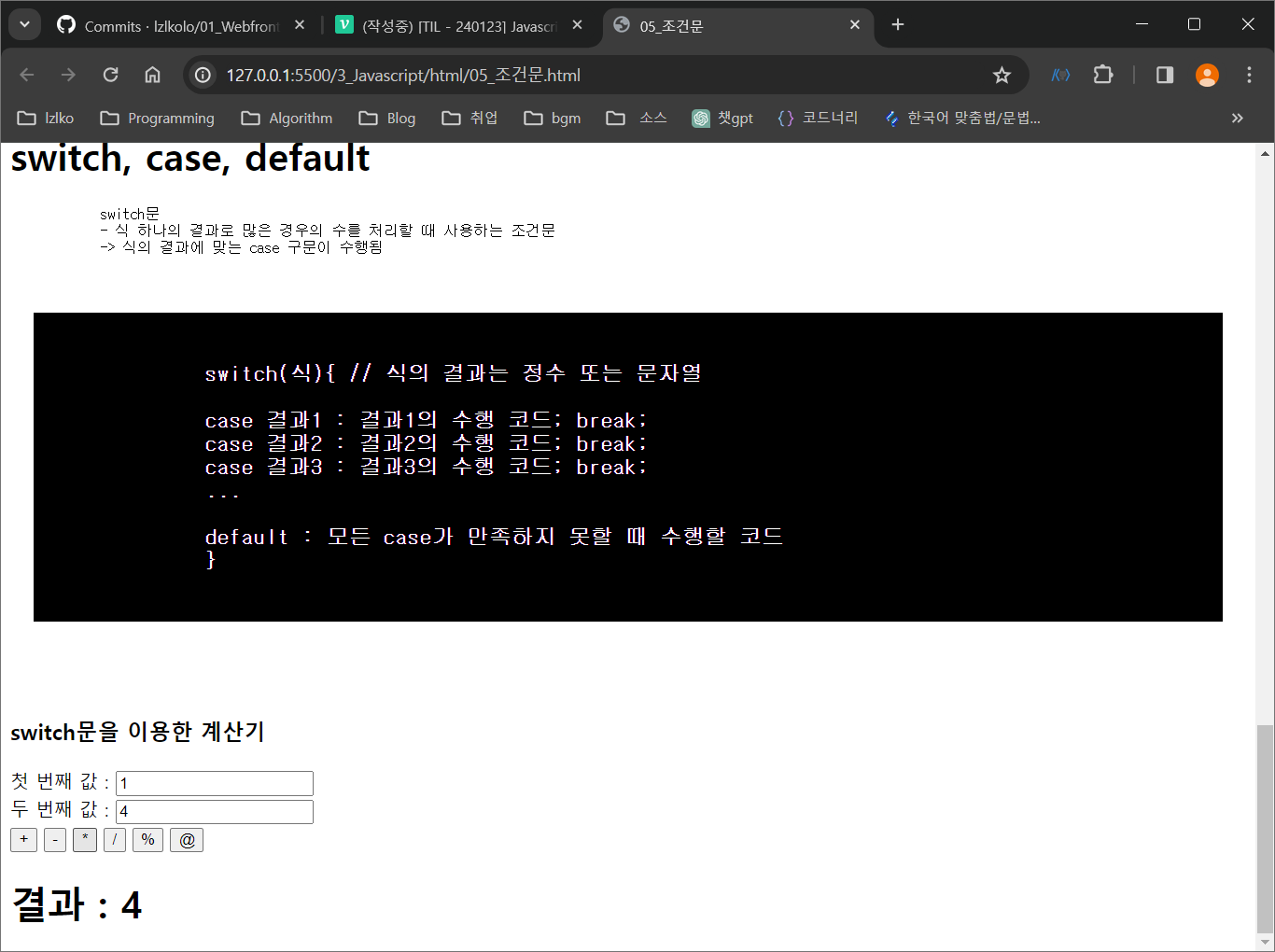The width and height of the screenshot is (1275, 952).
Task: Open the browser profile avatar icon
Action: [x=1207, y=75]
